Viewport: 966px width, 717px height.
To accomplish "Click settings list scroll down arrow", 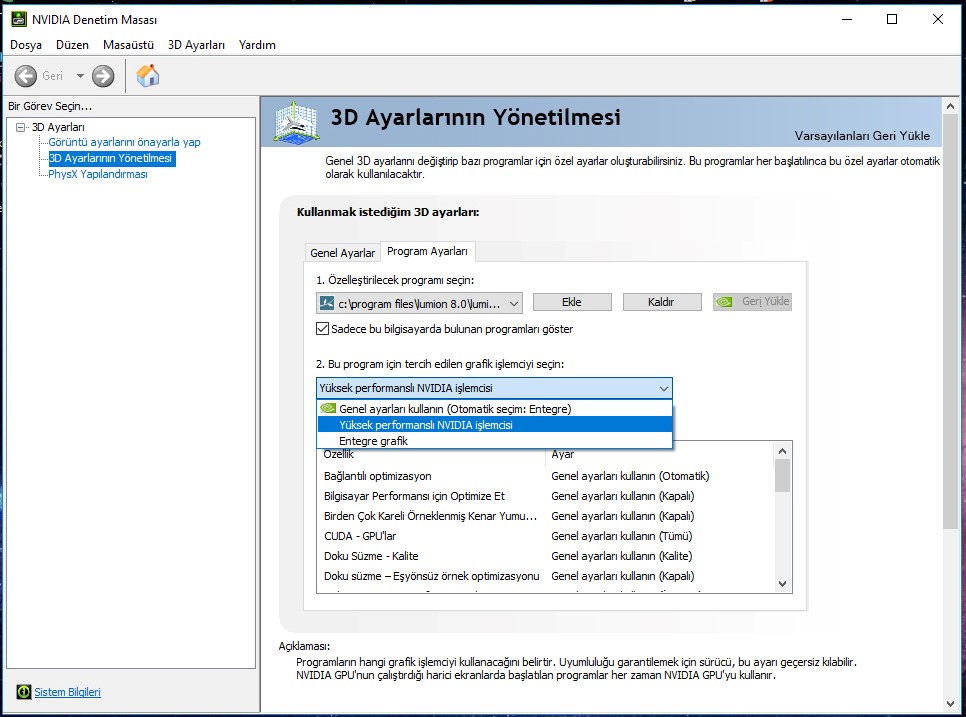I will click(782, 584).
